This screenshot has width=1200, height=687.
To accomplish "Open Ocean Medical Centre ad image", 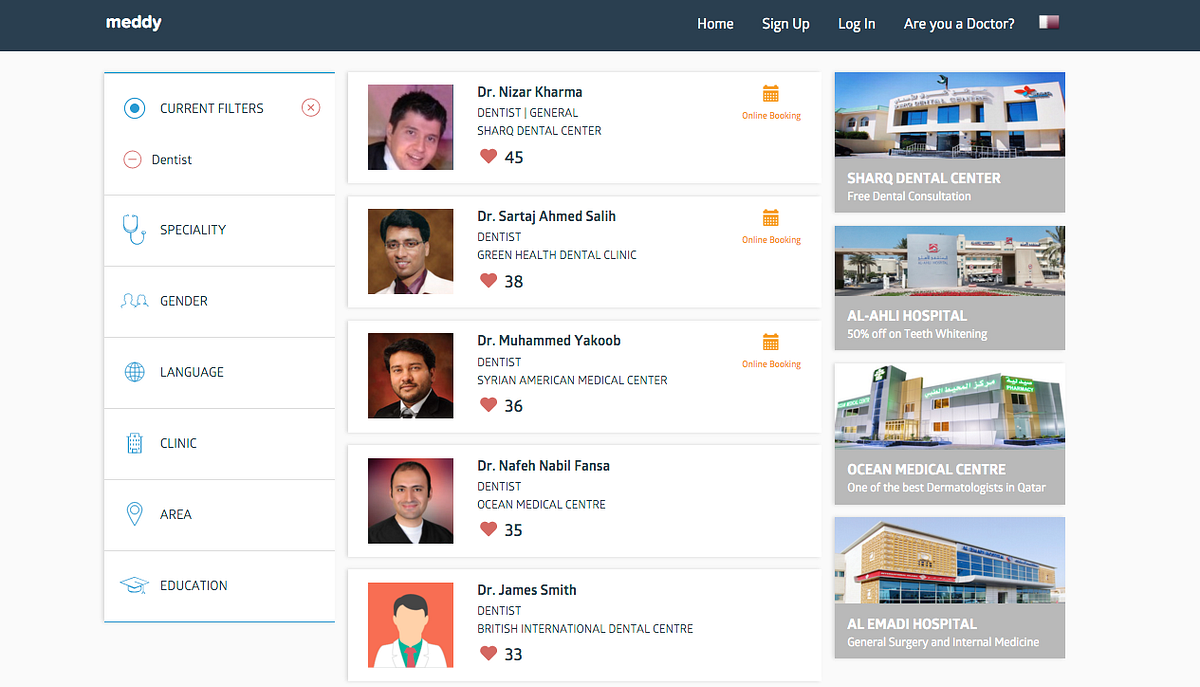I will 950,407.
